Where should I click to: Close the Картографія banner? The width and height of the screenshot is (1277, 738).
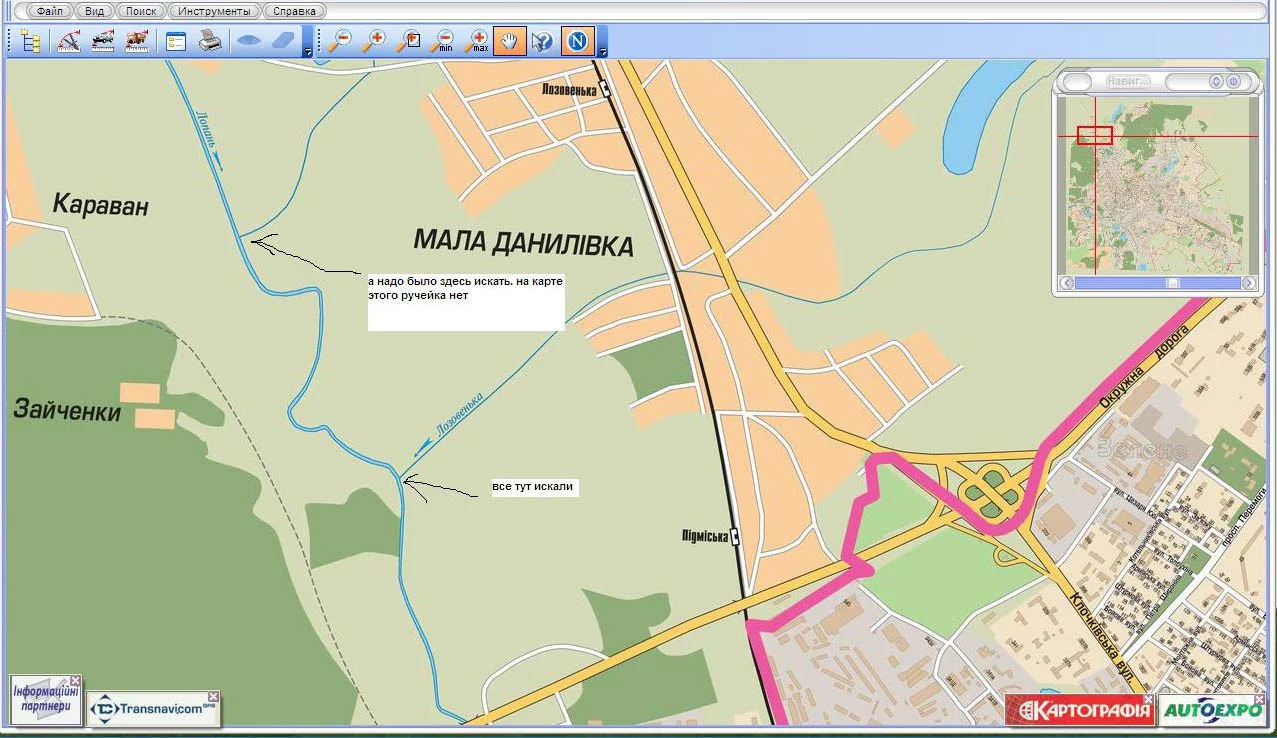click(x=1150, y=700)
